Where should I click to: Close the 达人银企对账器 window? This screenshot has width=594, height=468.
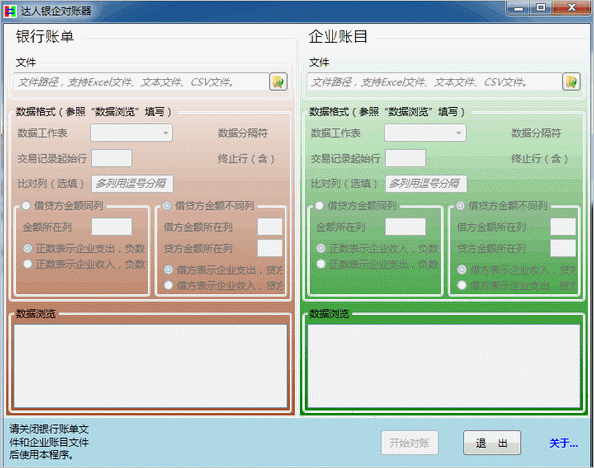pyautogui.click(x=572, y=8)
